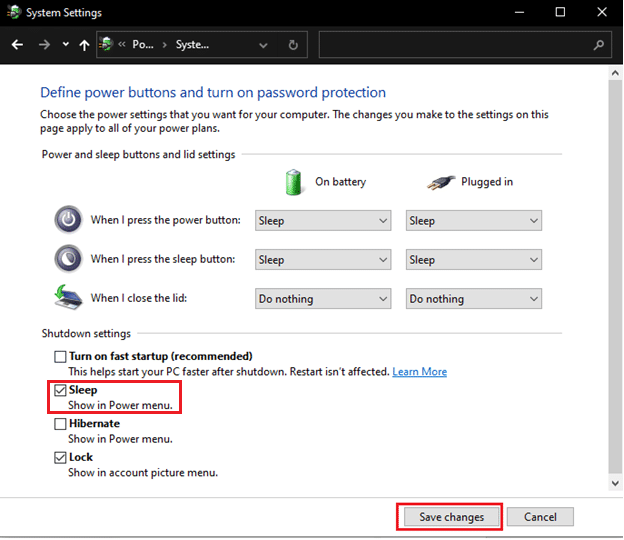Click the laptop lid close icon
This screenshot has height=540, width=624.
point(67,298)
